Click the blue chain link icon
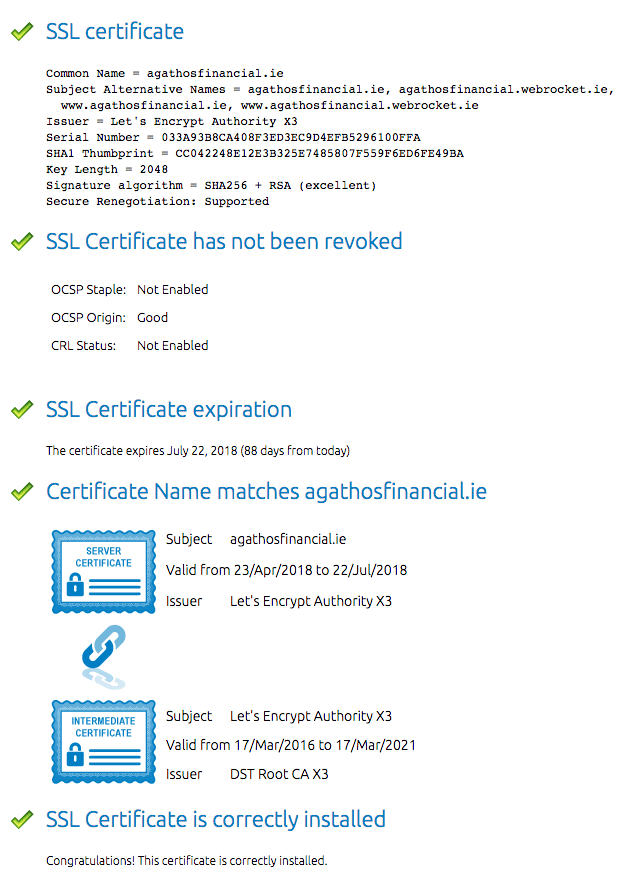This screenshot has width=635, height=877. click(x=104, y=656)
